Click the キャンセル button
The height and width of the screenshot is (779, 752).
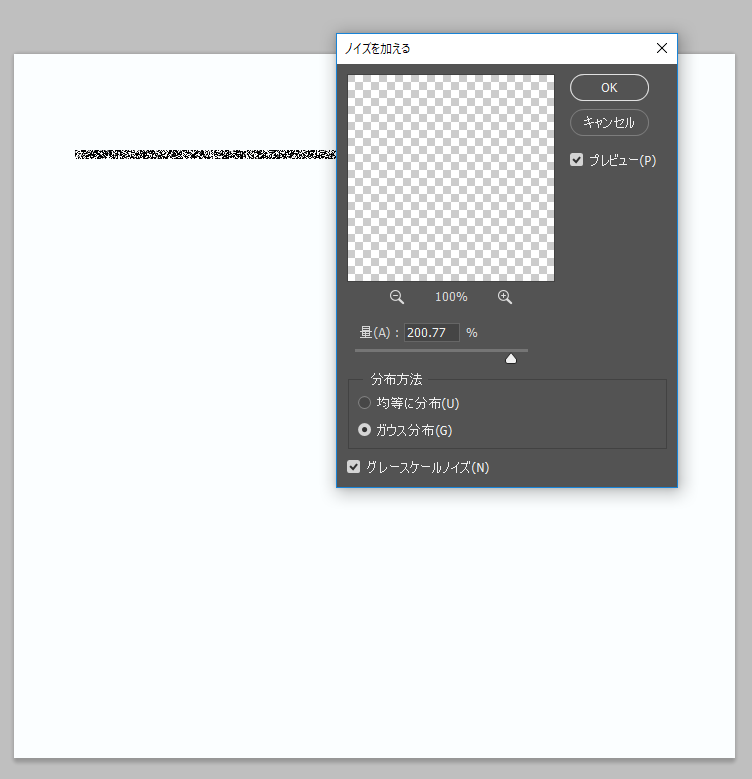click(609, 122)
